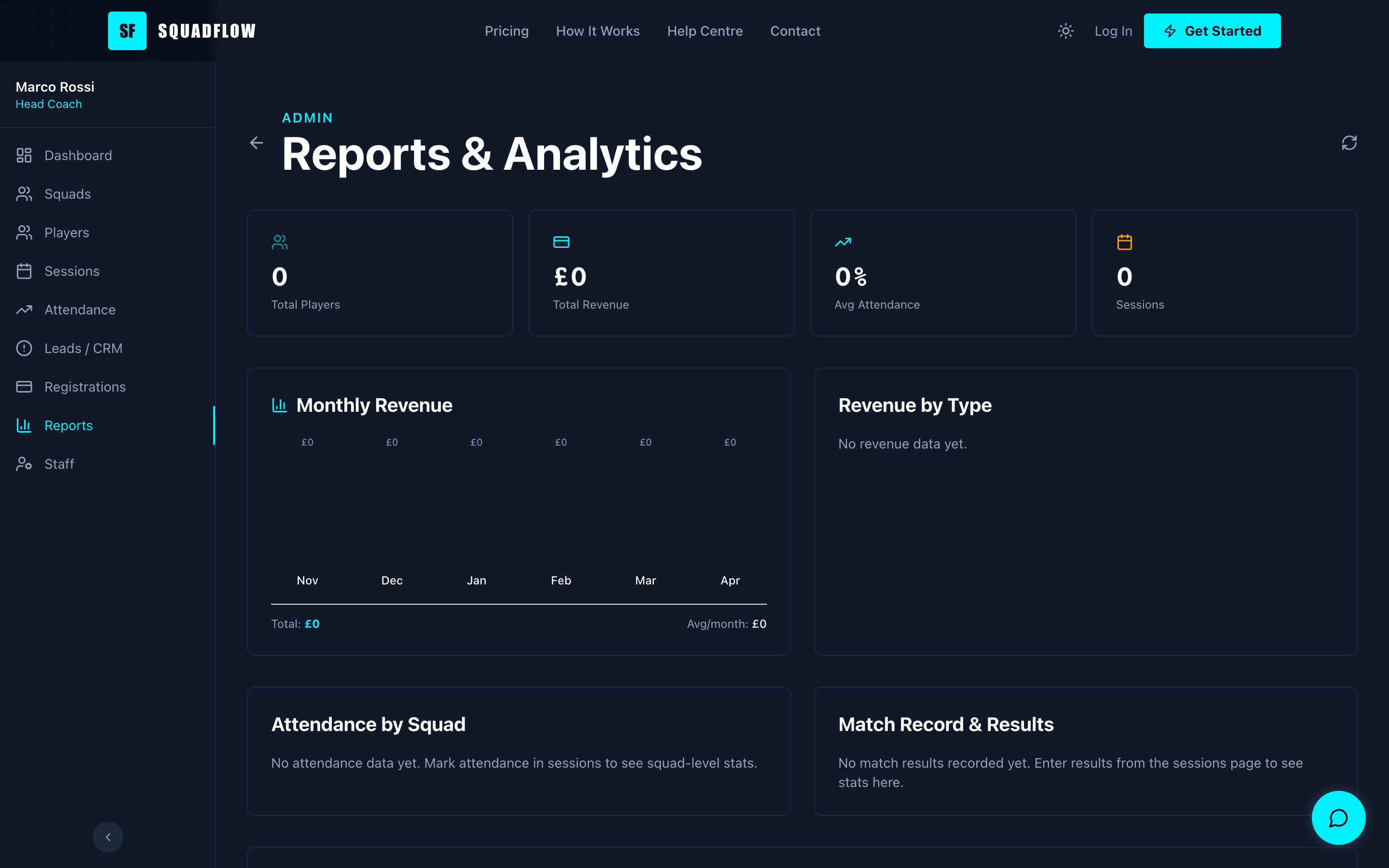Open the Sessions calendar icon
This screenshot has height=868, width=1389.
coord(24,271)
